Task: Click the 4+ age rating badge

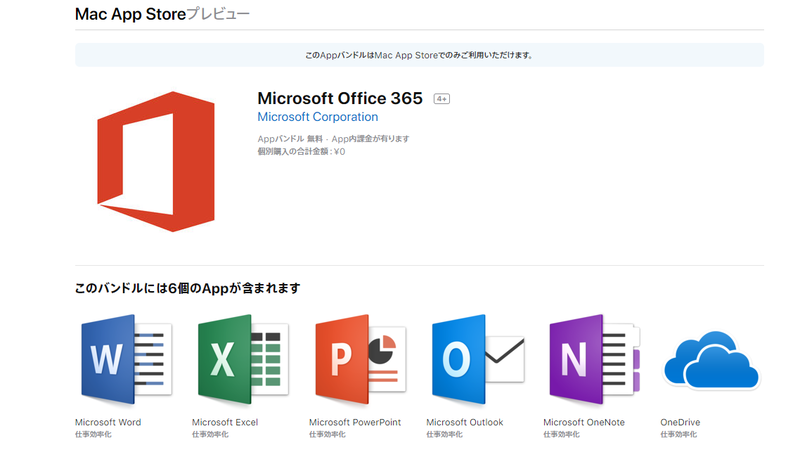Action: pos(442,99)
